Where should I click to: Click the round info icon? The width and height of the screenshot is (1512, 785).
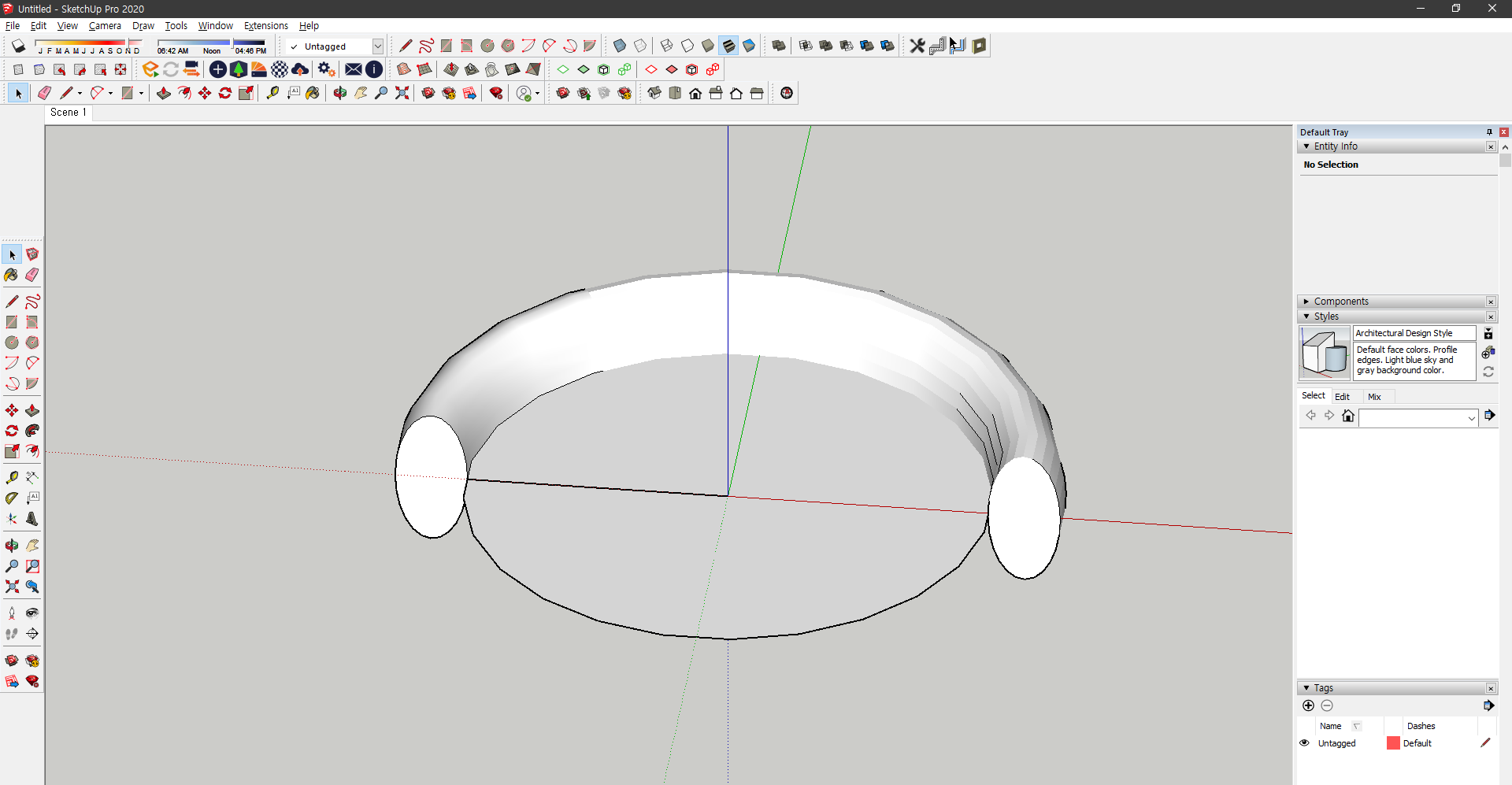pyautogui.click(x=374, y=69)
